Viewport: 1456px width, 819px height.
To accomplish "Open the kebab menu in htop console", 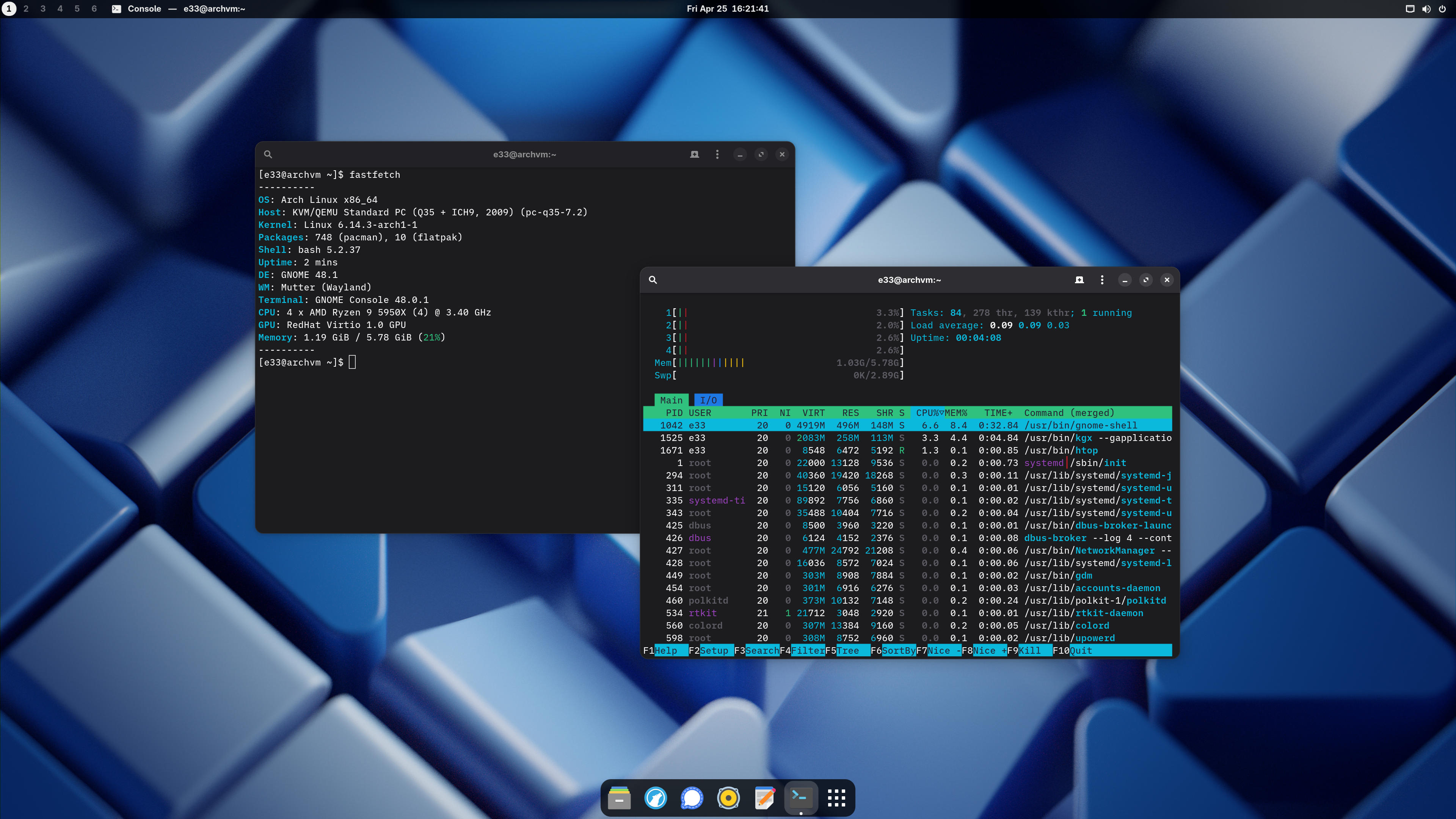I will [1102, 280].
